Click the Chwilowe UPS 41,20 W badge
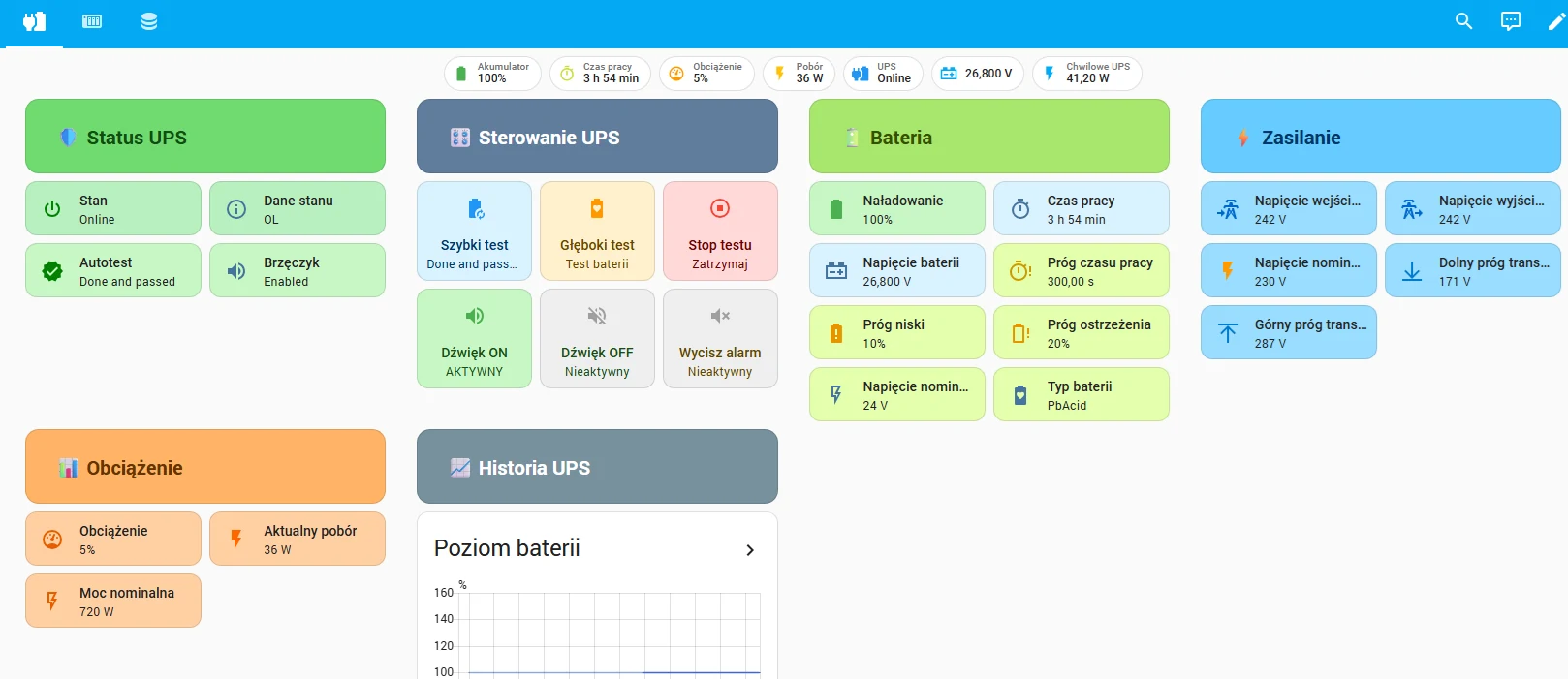 click(1086, 73)
